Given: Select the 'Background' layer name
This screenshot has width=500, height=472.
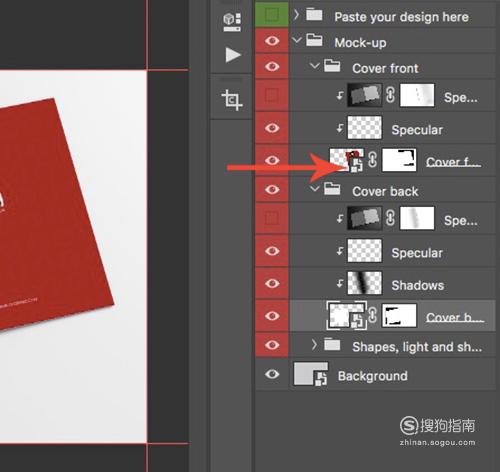Looking at the screenshot, I should click(373, 376).
